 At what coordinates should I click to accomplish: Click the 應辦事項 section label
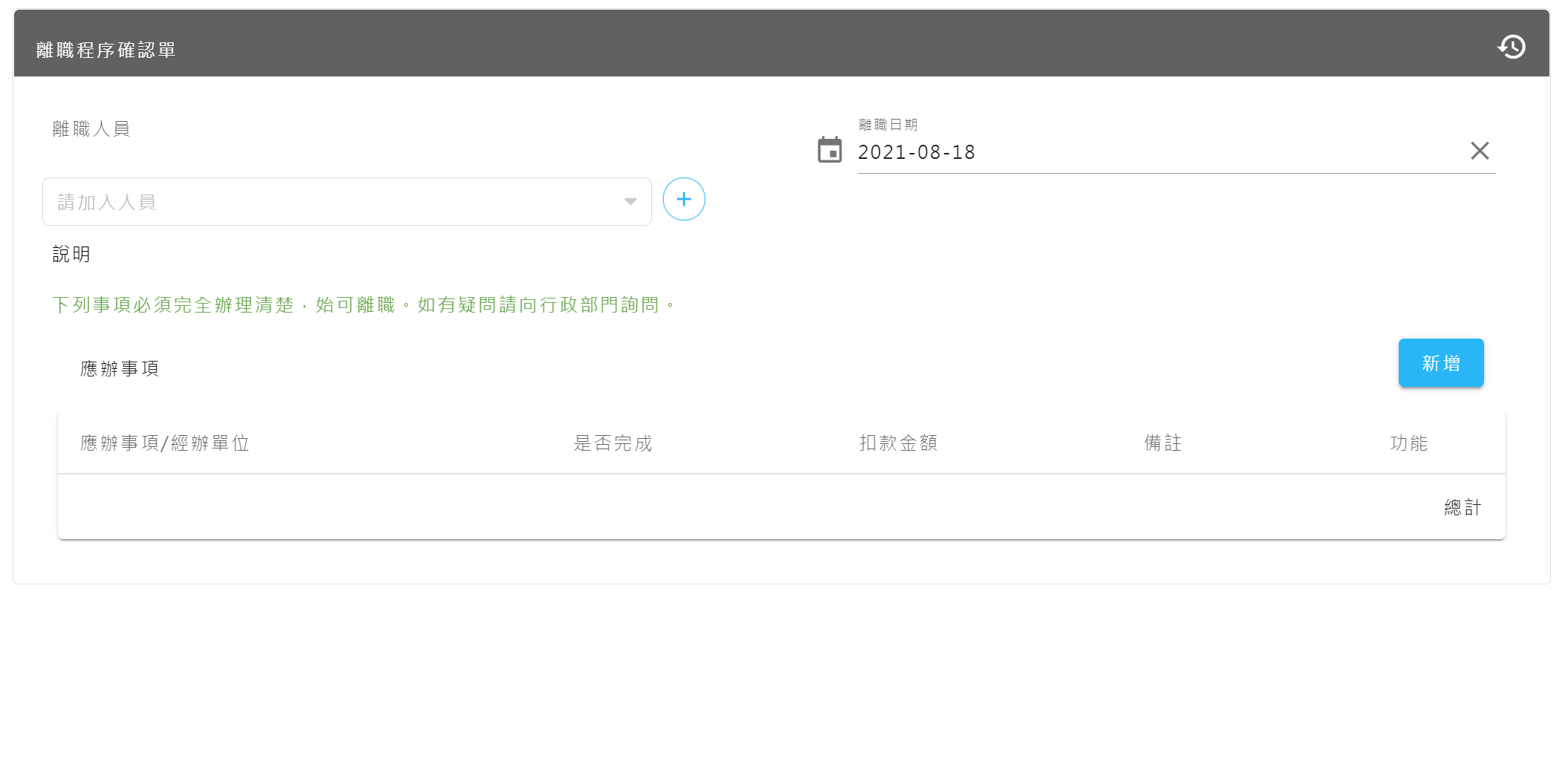pyautogui.click(x=120, y=369)
